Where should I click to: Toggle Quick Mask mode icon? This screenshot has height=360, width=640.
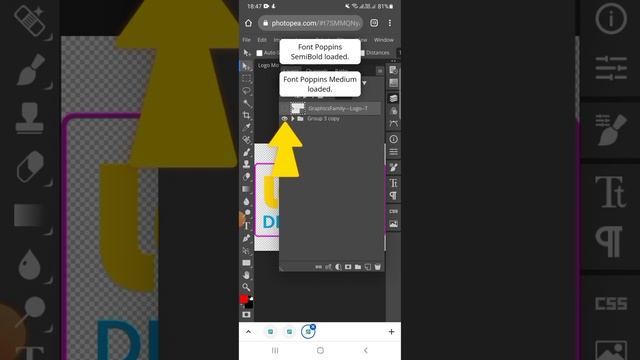coord(246,315)
